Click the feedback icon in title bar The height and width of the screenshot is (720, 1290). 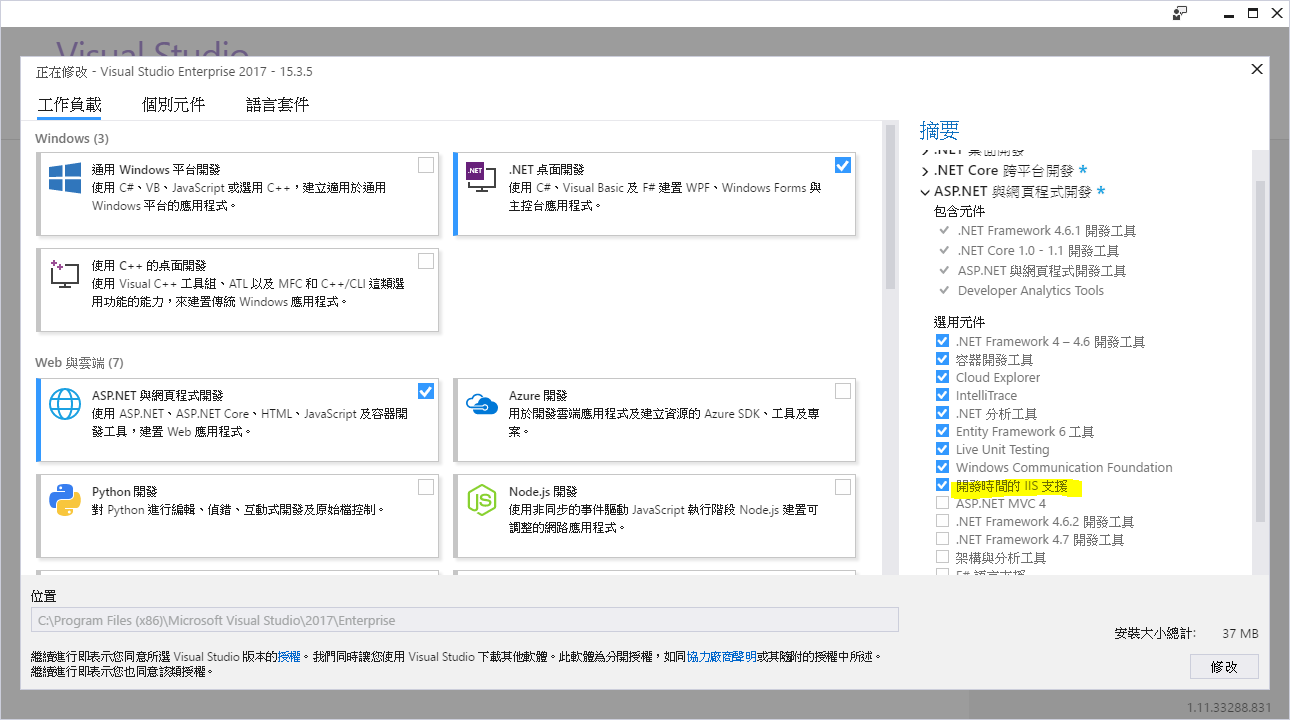1181,13
